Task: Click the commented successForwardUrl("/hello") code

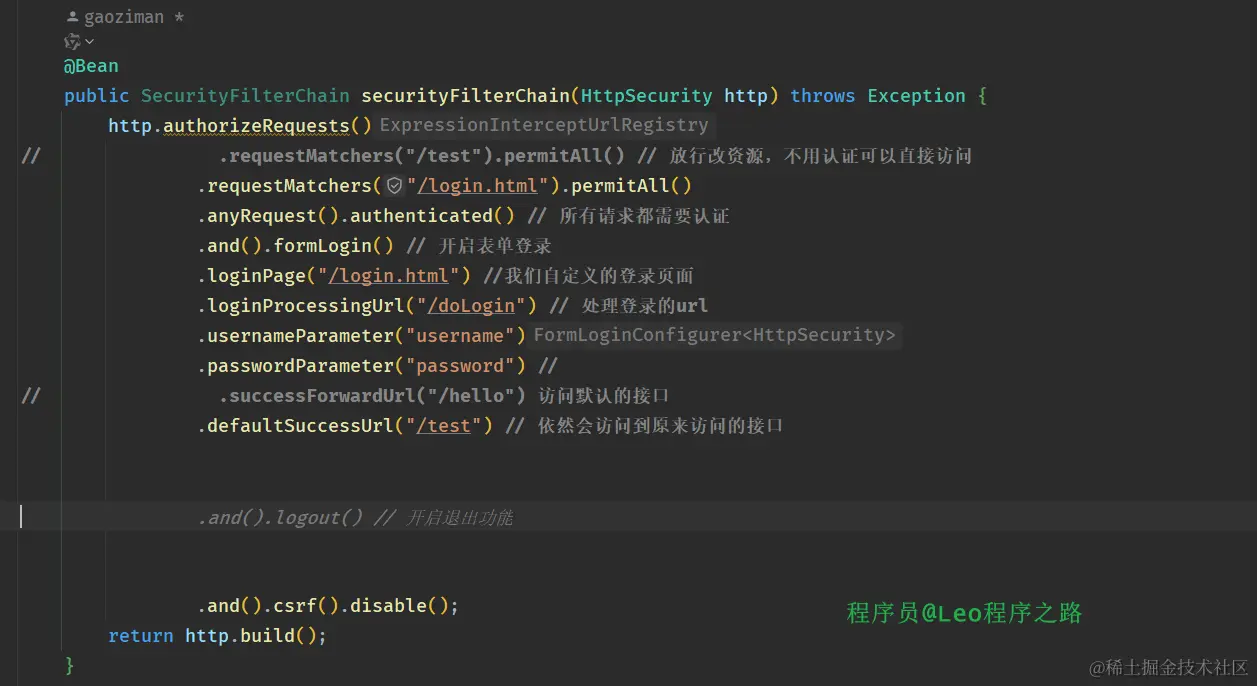Action: [x=372, y=396]
